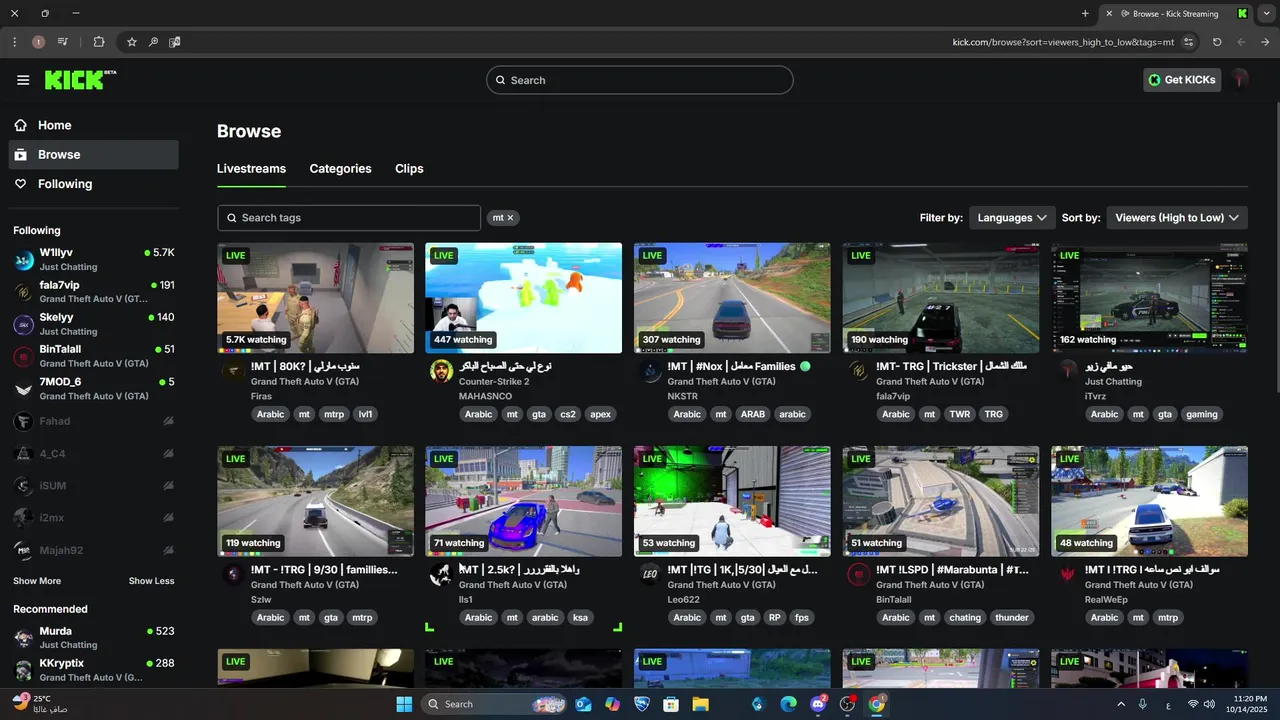Open Discord from the taskbar
Image resolution: width=1280 pixels, height=720 pixels.
coord(819,704)
